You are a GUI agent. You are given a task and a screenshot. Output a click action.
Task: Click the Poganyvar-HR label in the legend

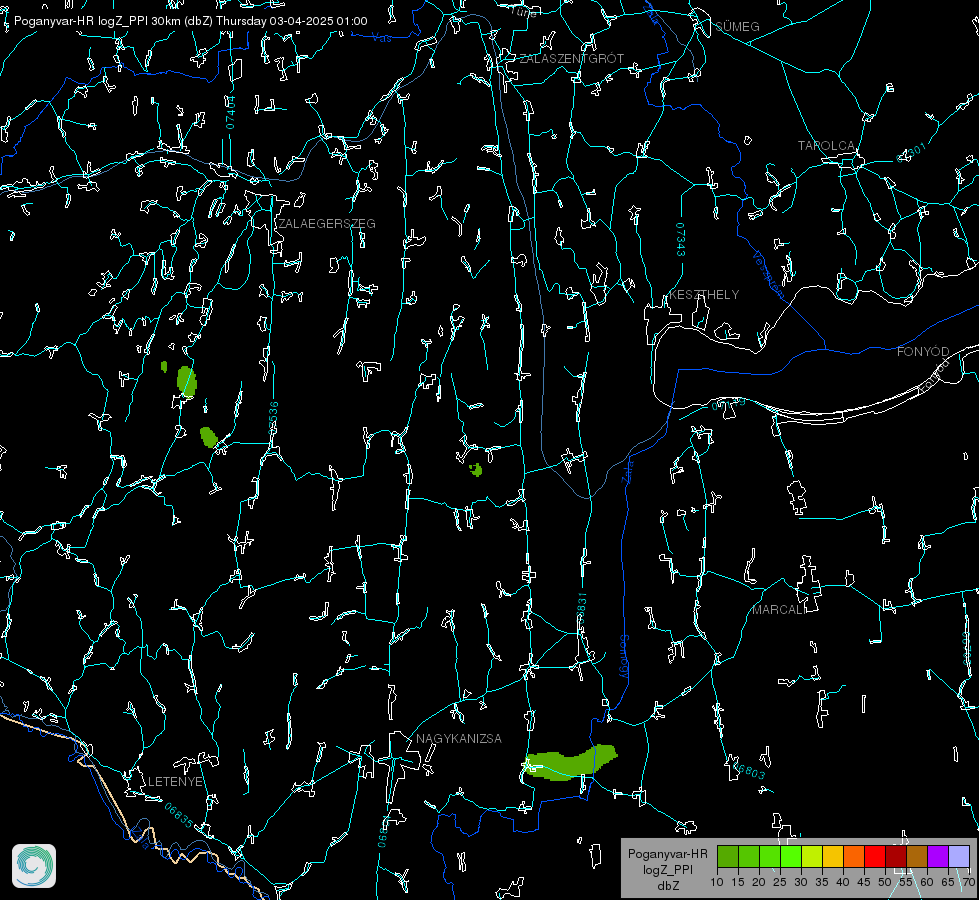coord(667,854)
